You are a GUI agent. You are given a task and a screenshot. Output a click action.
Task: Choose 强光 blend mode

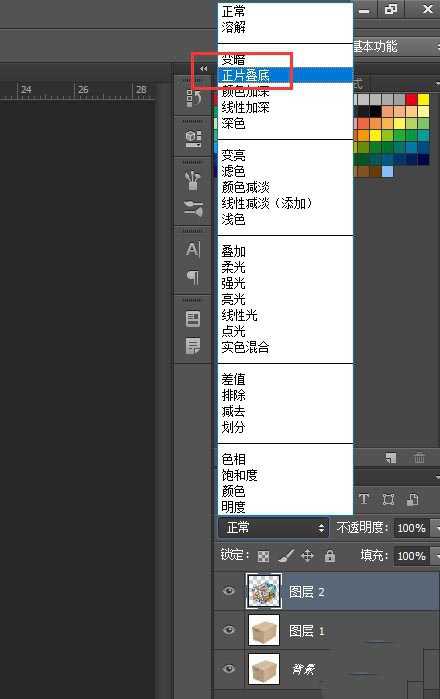[285, 284]
